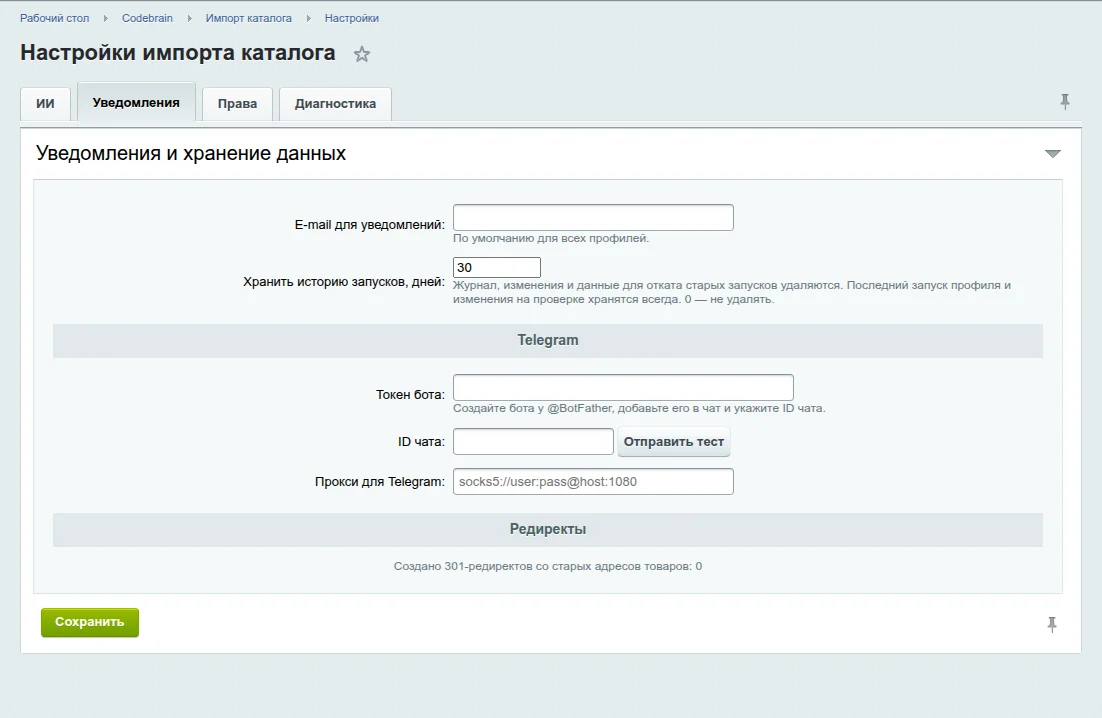Click the Настройки импорта каталога page title
1102x718 pixels.
pos(178,53)
